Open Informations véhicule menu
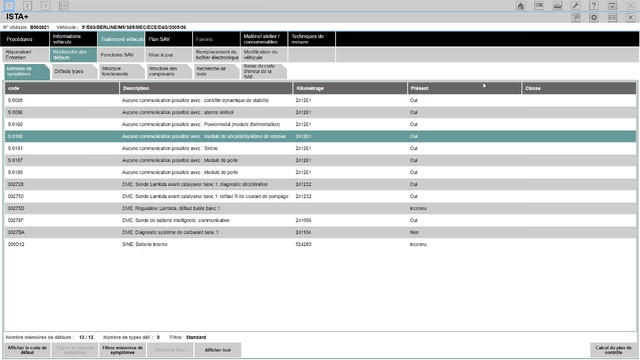 [73, 39]
